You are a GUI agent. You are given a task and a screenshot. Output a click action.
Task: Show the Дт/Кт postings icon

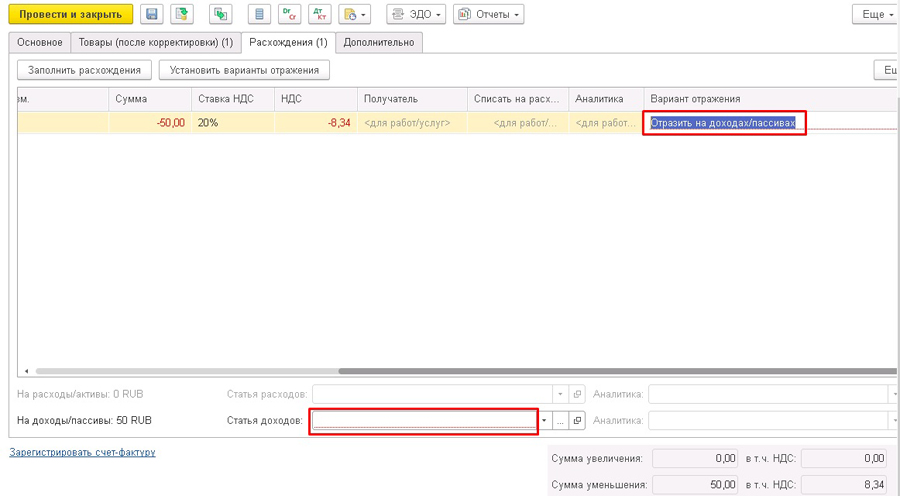pos(320,15)
